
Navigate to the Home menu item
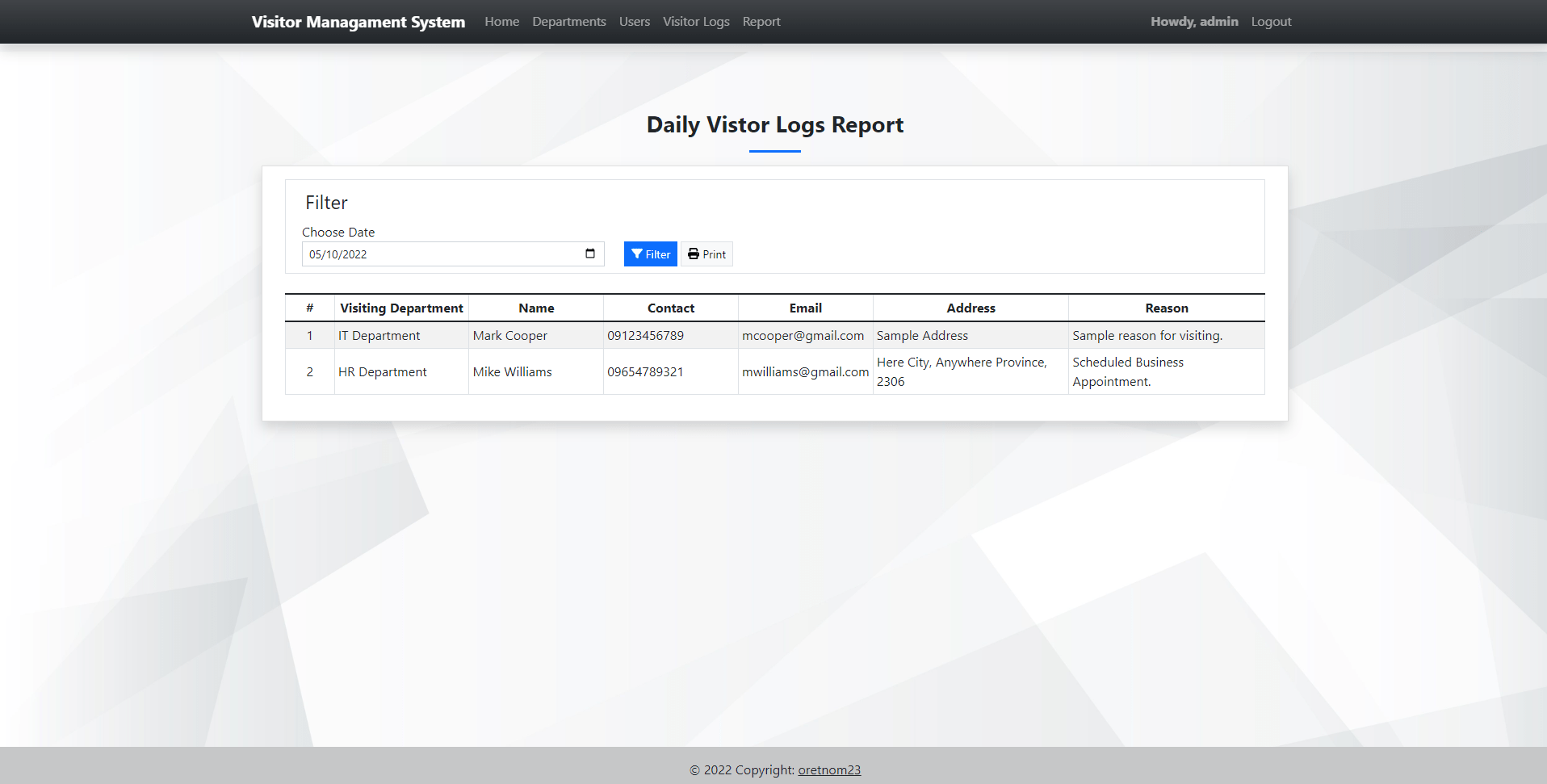tap(501, 21)
